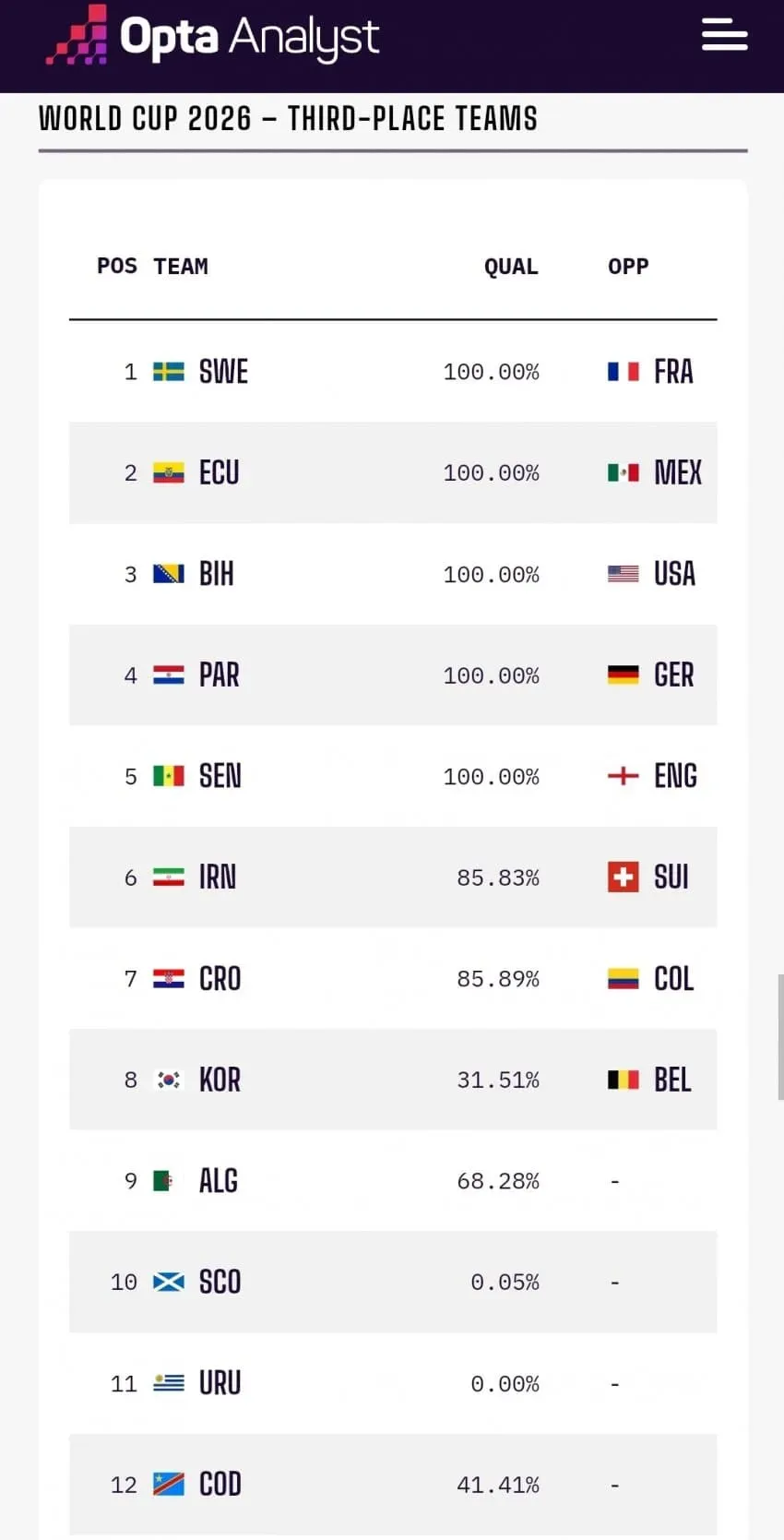The width and height of the screenshot is (784, 1540).
Task: Click the TEAM column header
Action: coord(181,267)
